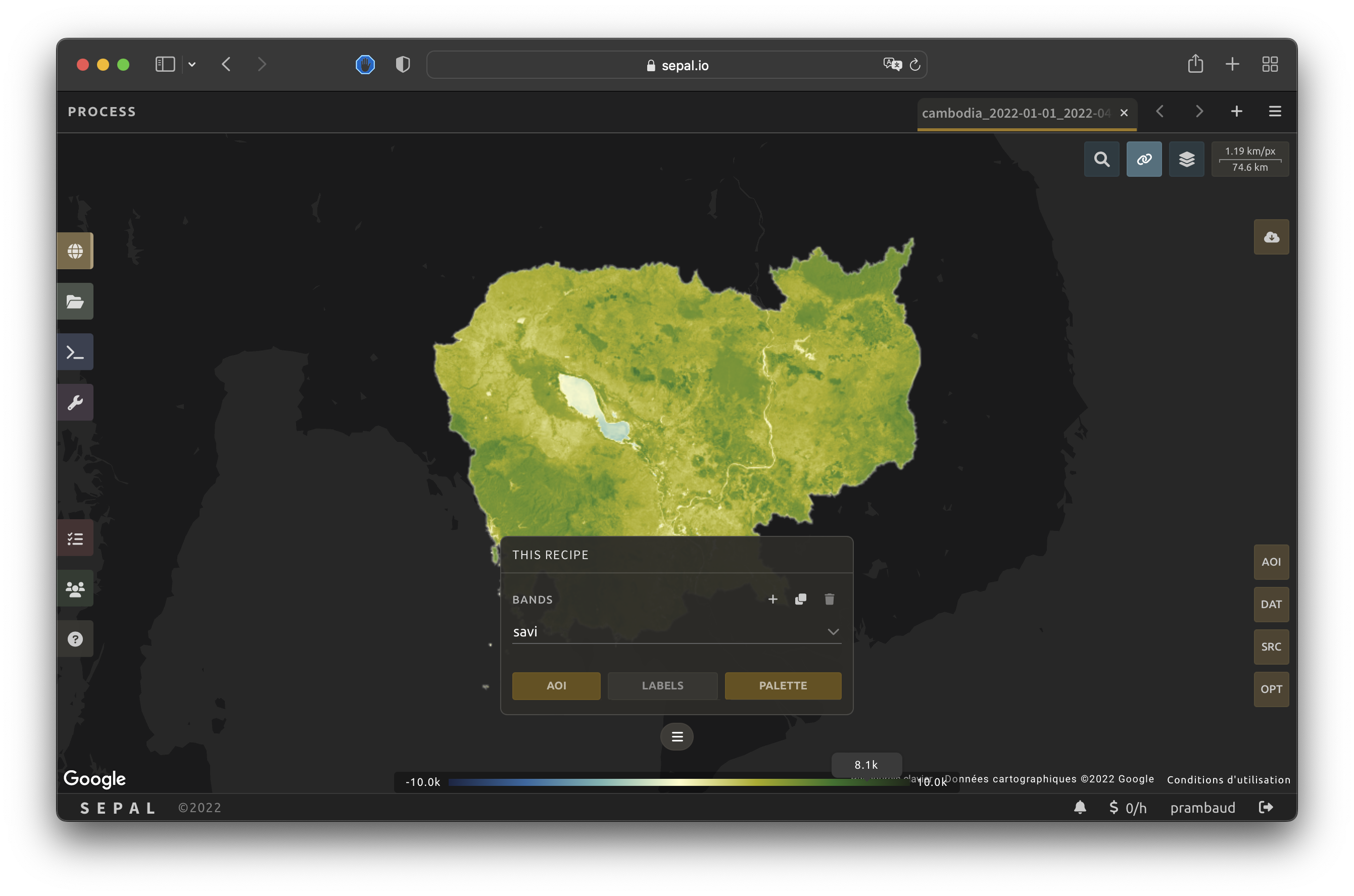Open the Terminal section
The height and width of the screenshot is (896, 1354).
(x=75, y=352)
